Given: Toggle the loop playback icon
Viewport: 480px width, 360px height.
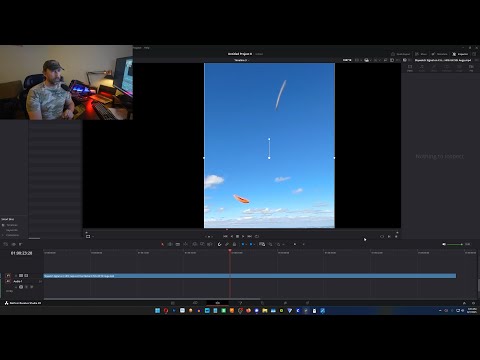Looking at the screenshot, I should coord(257,236).
